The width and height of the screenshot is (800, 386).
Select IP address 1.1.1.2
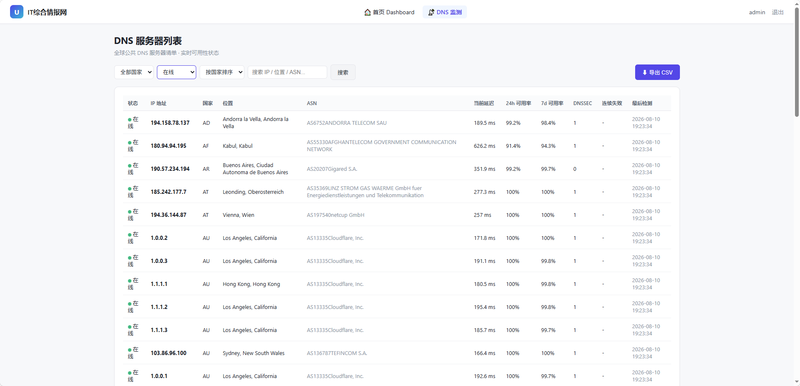[159, 307]
